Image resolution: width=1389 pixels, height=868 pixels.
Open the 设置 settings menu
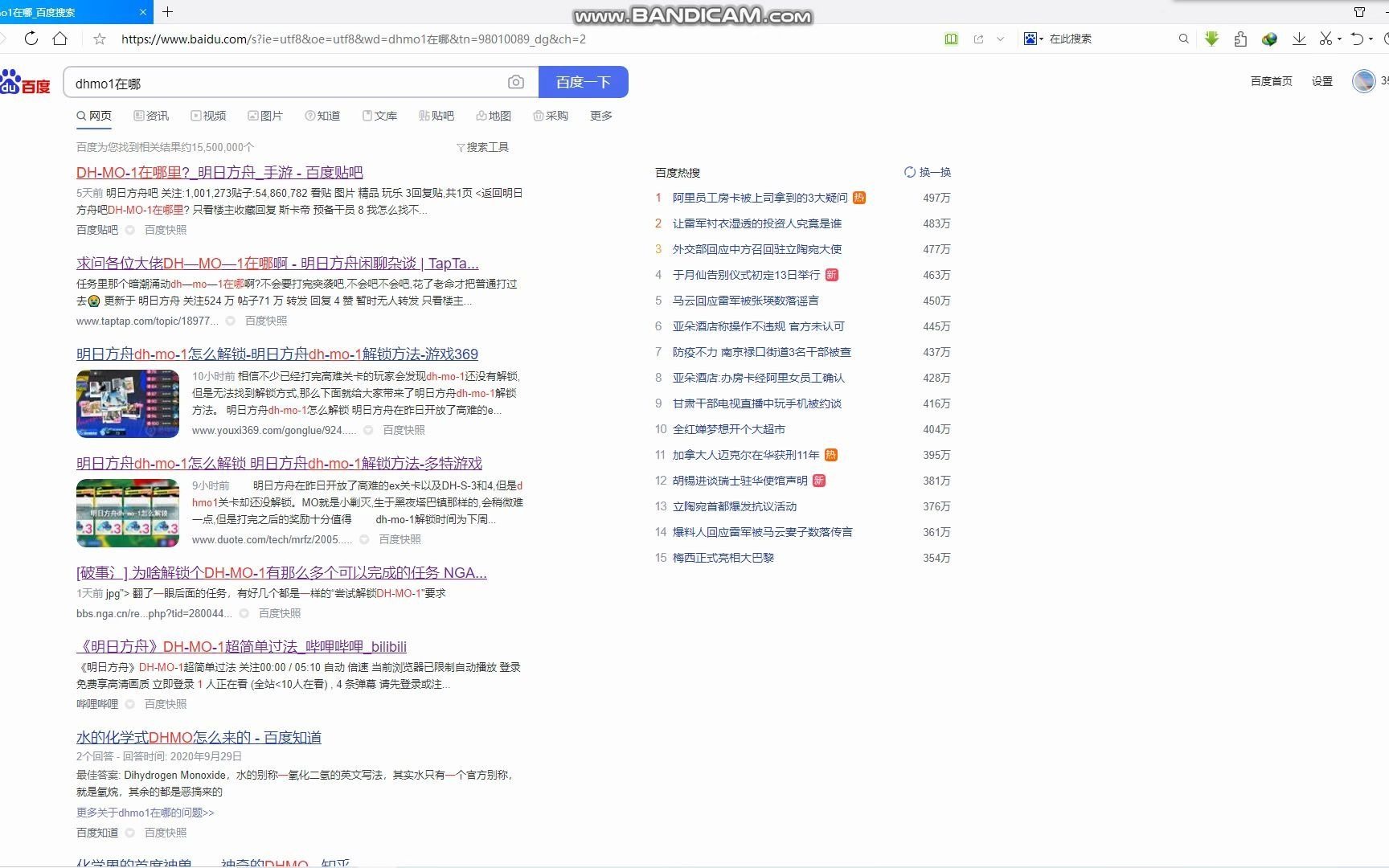[x=1322, y=81]
